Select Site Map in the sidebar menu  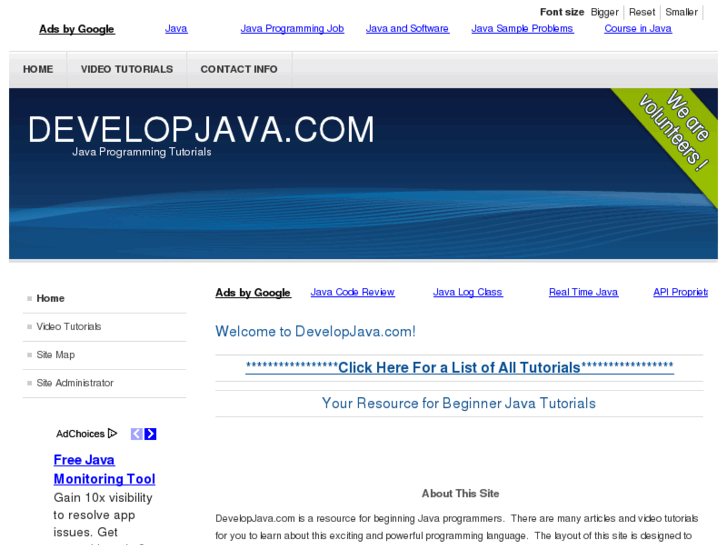click(x=56, y=355)
